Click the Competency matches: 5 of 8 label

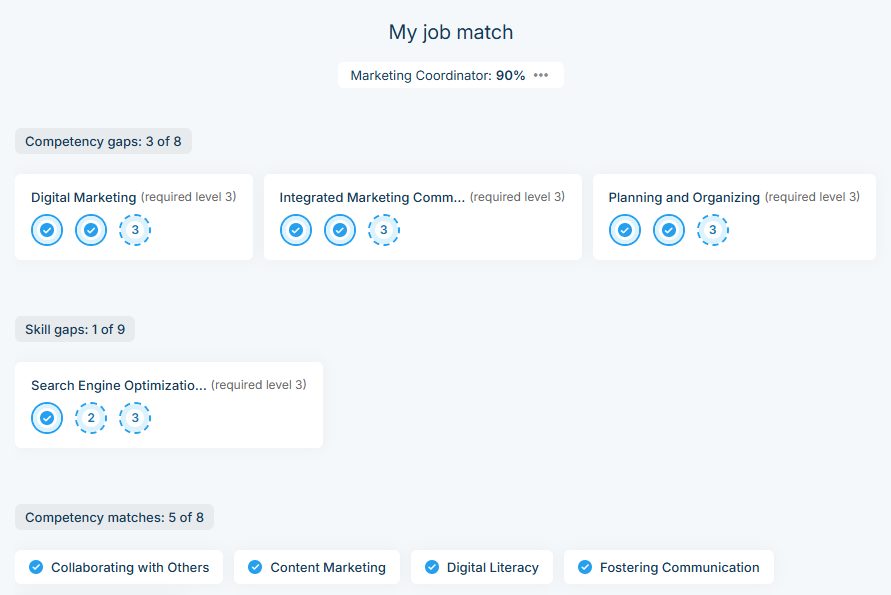[x=114, y=517]
